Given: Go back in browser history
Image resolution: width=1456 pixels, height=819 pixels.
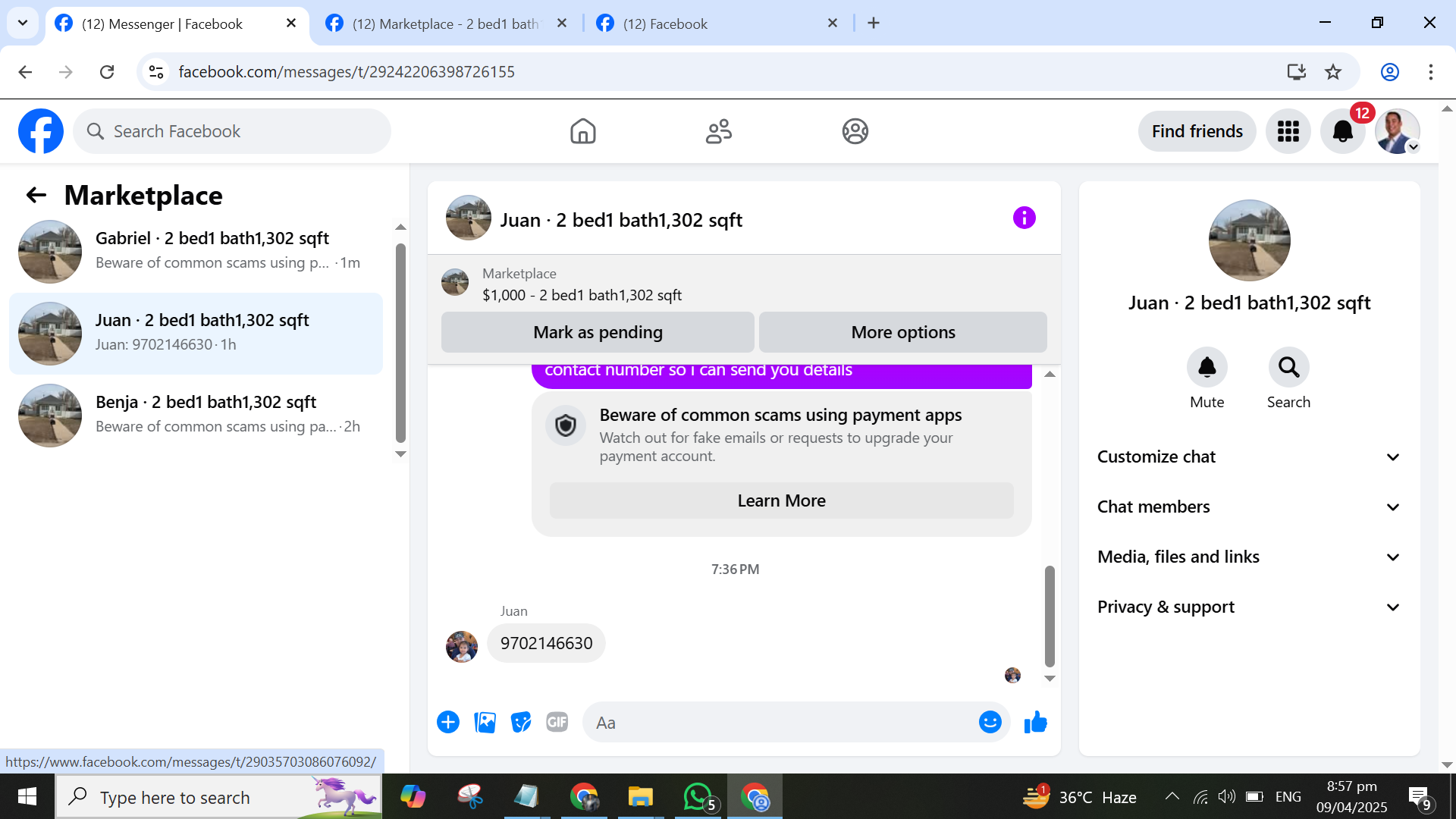Looking at the screenshot, I should 25,72.
